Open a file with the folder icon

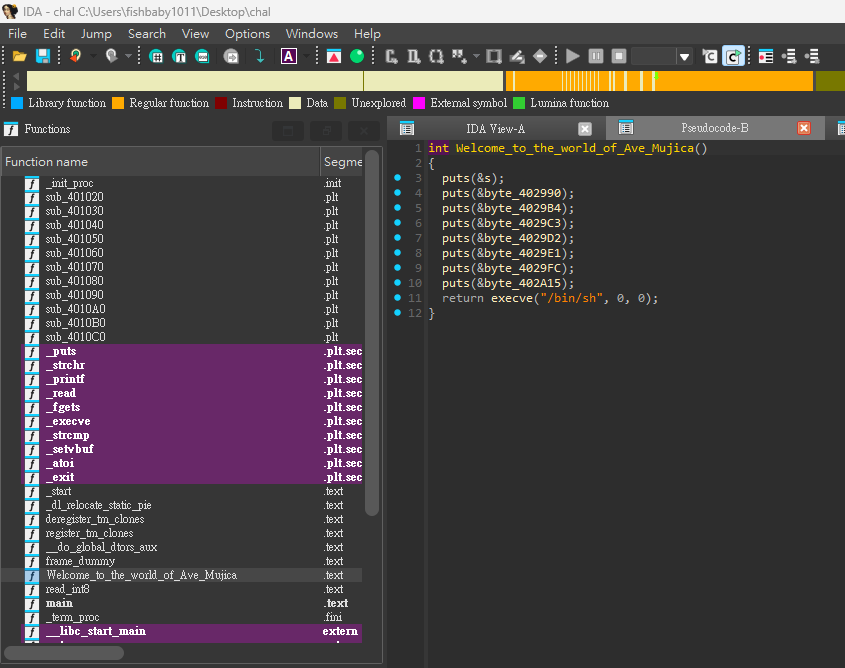[x=19, y=56]
